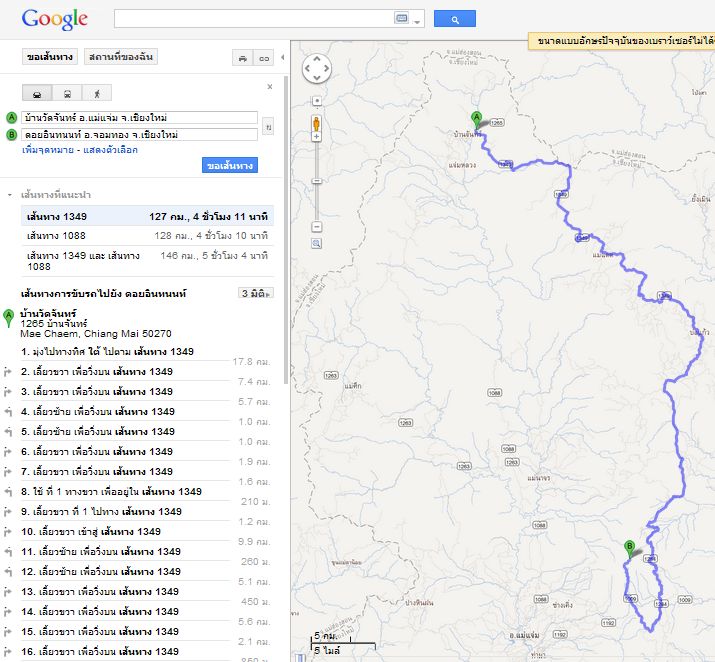Open the 3 มิติ dropdown
Image resolution: width=715 pixels, height=662 pixels.
[x=256, y=293]
